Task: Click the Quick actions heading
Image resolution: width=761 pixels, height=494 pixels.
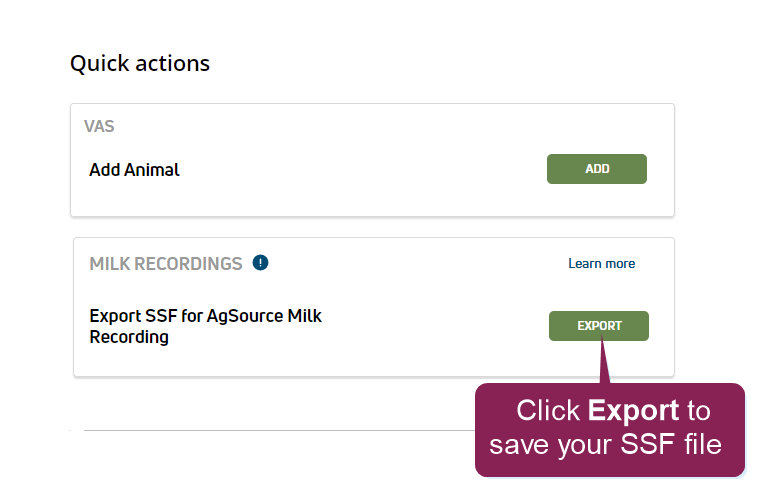Action: click(x=140, y=63)
